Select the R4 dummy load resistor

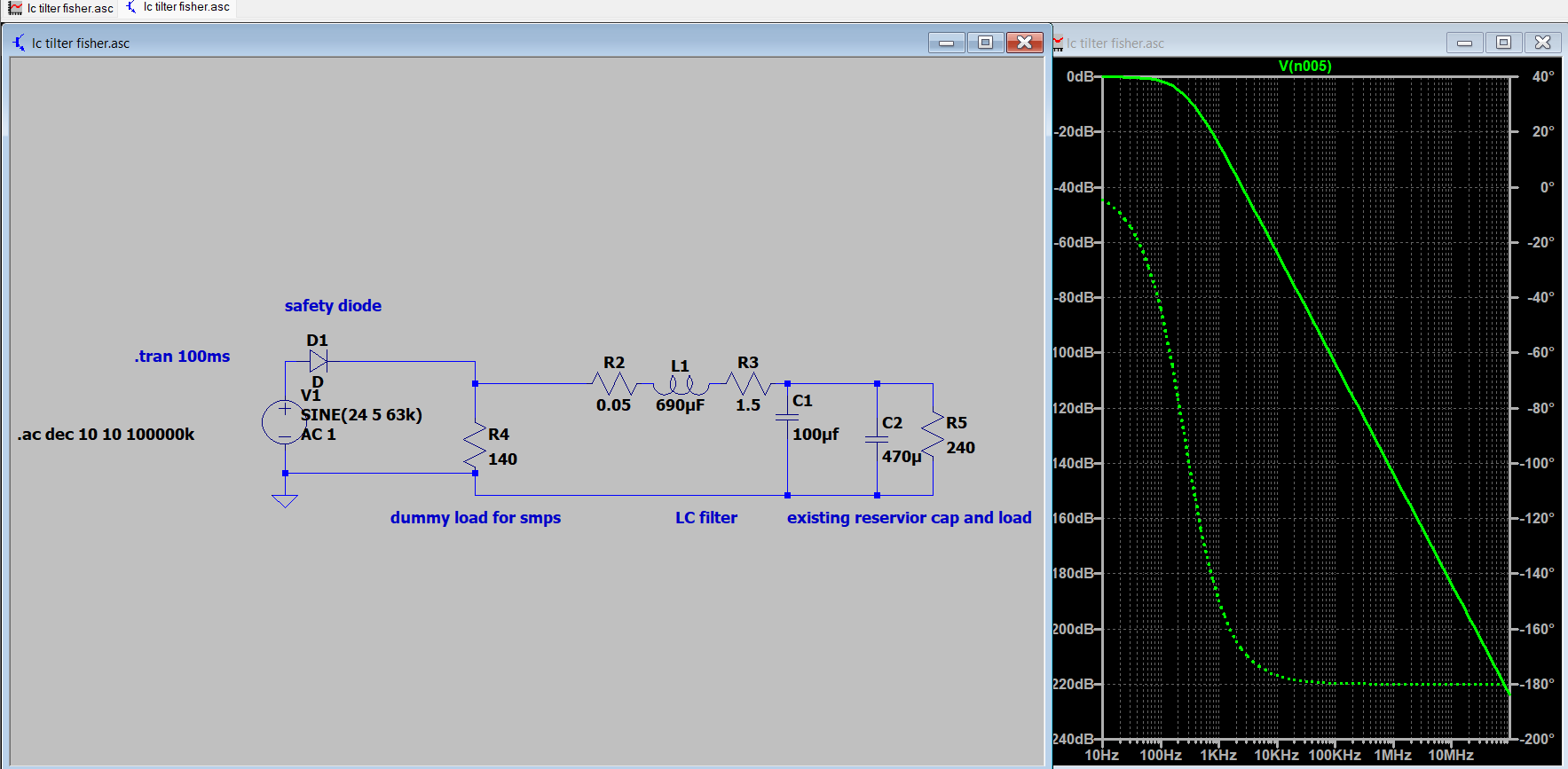[476, 446]
